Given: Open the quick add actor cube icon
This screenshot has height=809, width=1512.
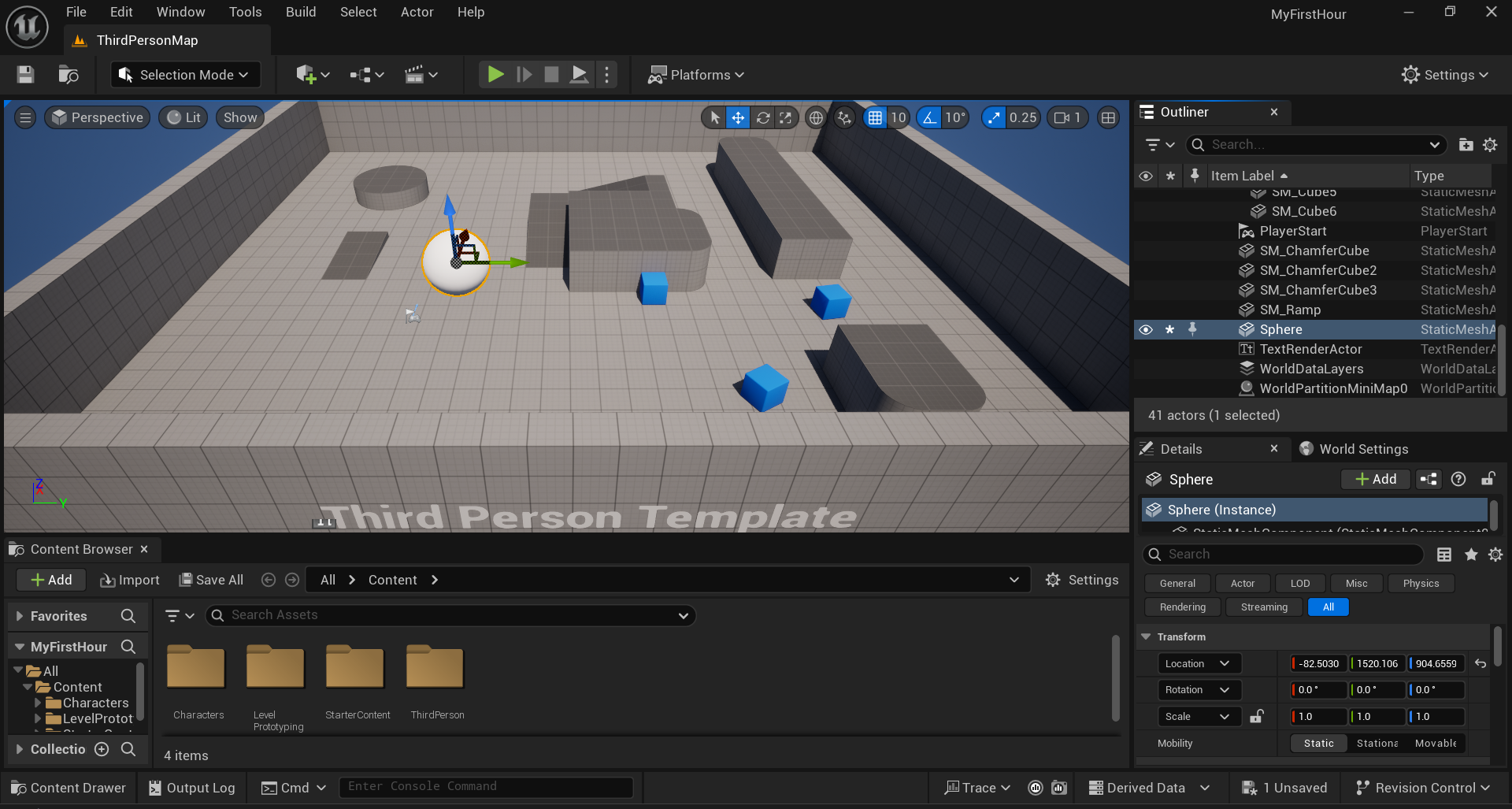Looking at the screenshot, I should [x=313, y=75].
